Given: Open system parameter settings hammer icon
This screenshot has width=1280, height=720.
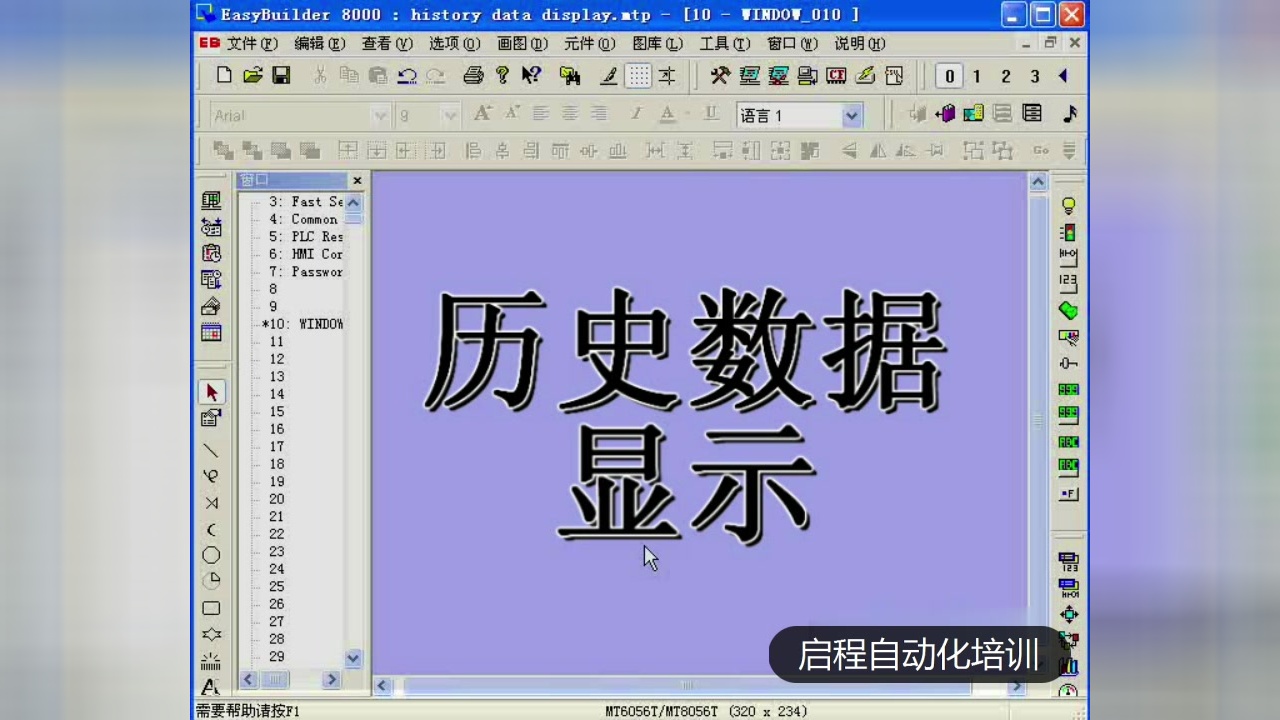Looking at the screenshot, I should pos(720,75).
